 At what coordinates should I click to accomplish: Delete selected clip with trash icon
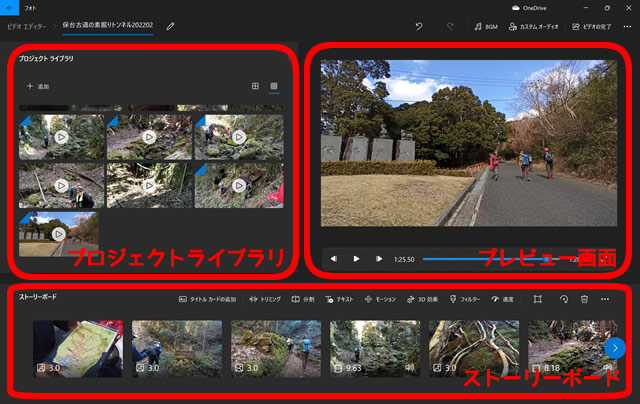point(584,299)
